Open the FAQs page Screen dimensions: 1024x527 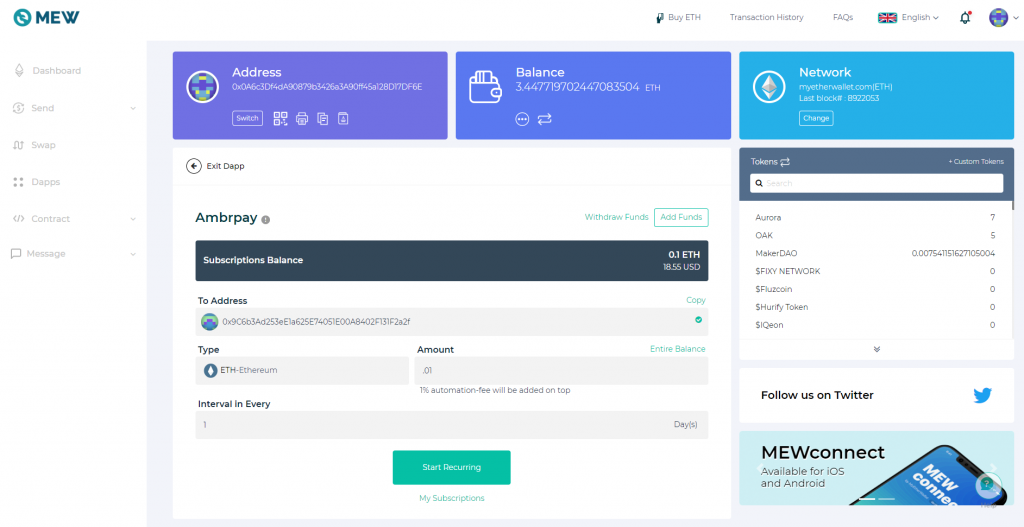(842, 18)
